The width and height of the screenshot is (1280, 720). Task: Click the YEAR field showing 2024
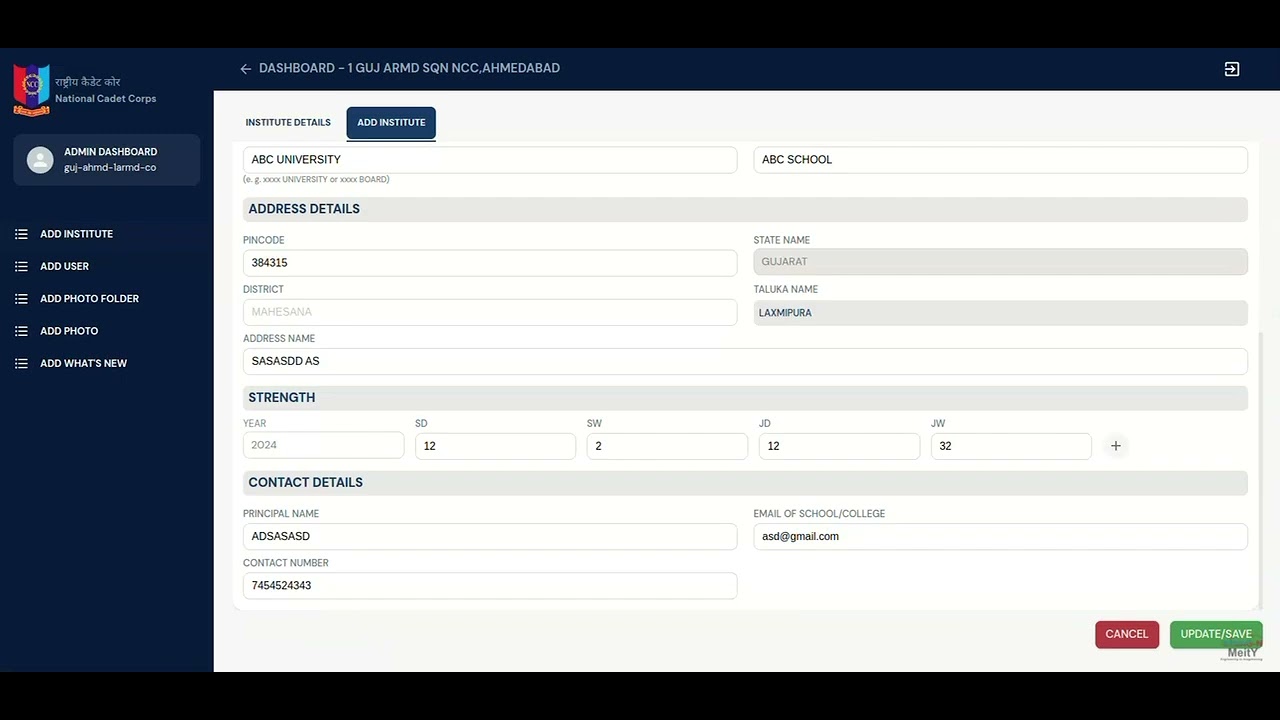(324, 445)
